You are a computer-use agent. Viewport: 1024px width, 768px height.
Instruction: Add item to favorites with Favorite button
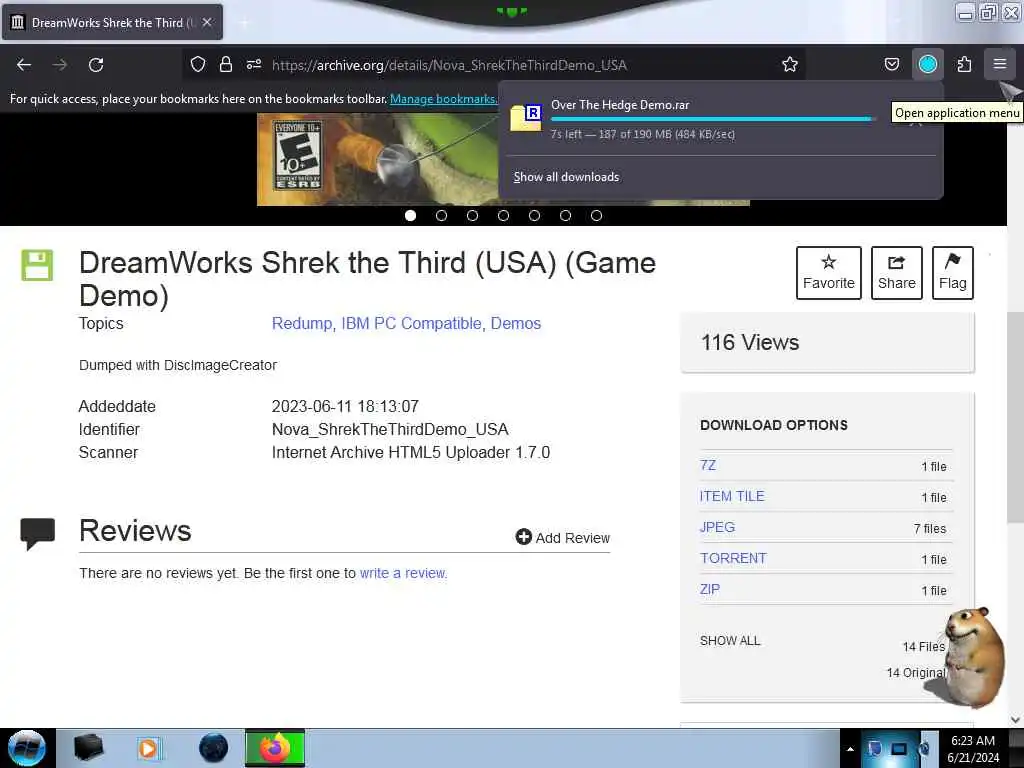829,273
